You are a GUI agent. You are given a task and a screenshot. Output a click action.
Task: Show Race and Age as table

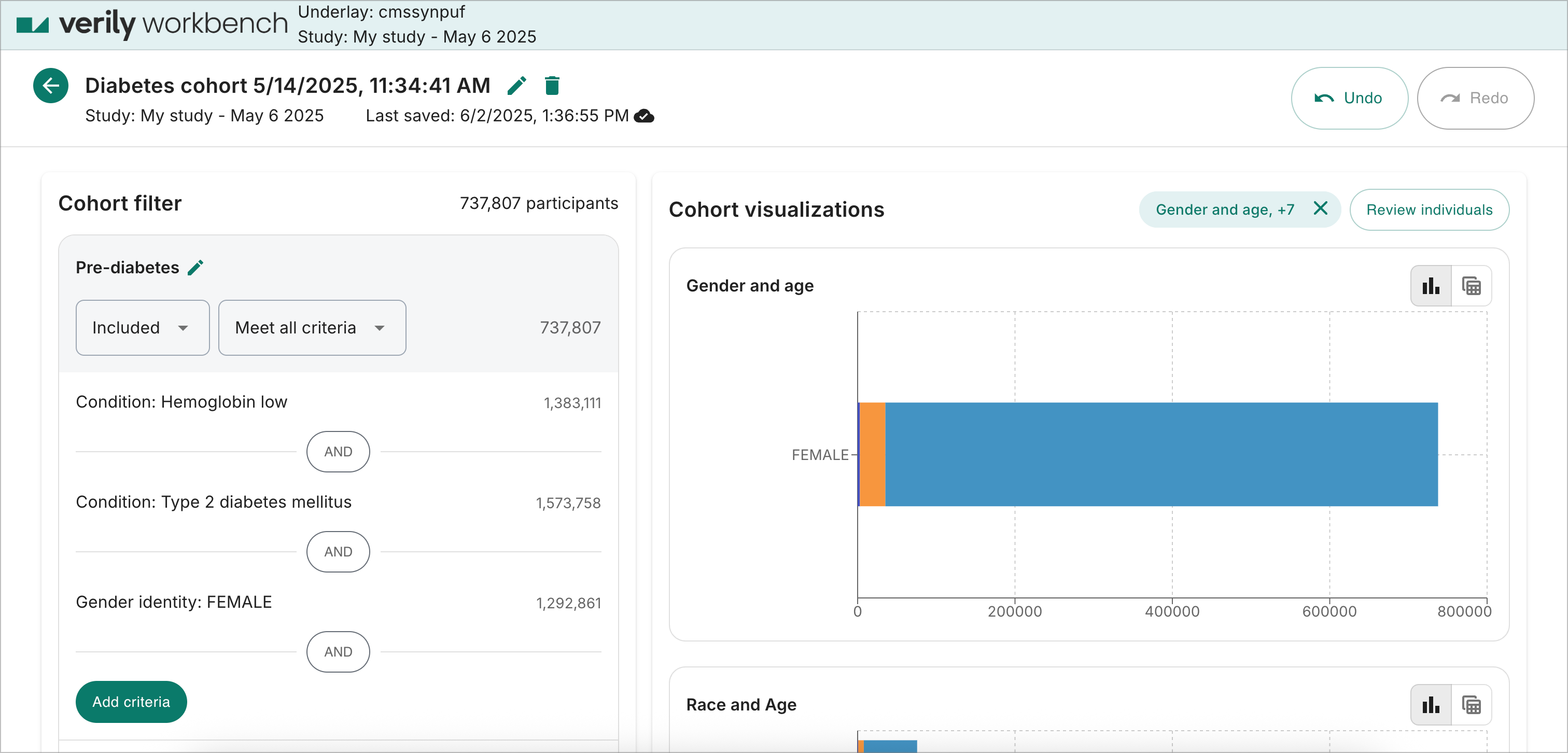1471,705
